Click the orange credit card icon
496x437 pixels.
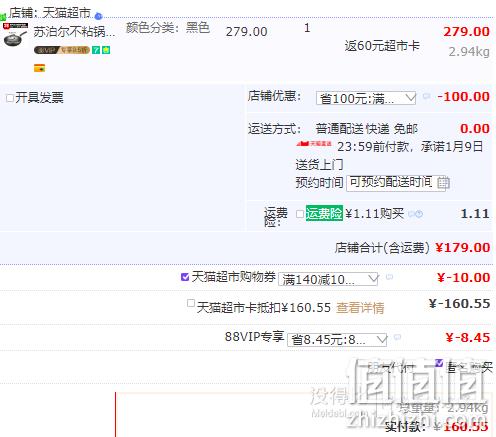point(39,68)
